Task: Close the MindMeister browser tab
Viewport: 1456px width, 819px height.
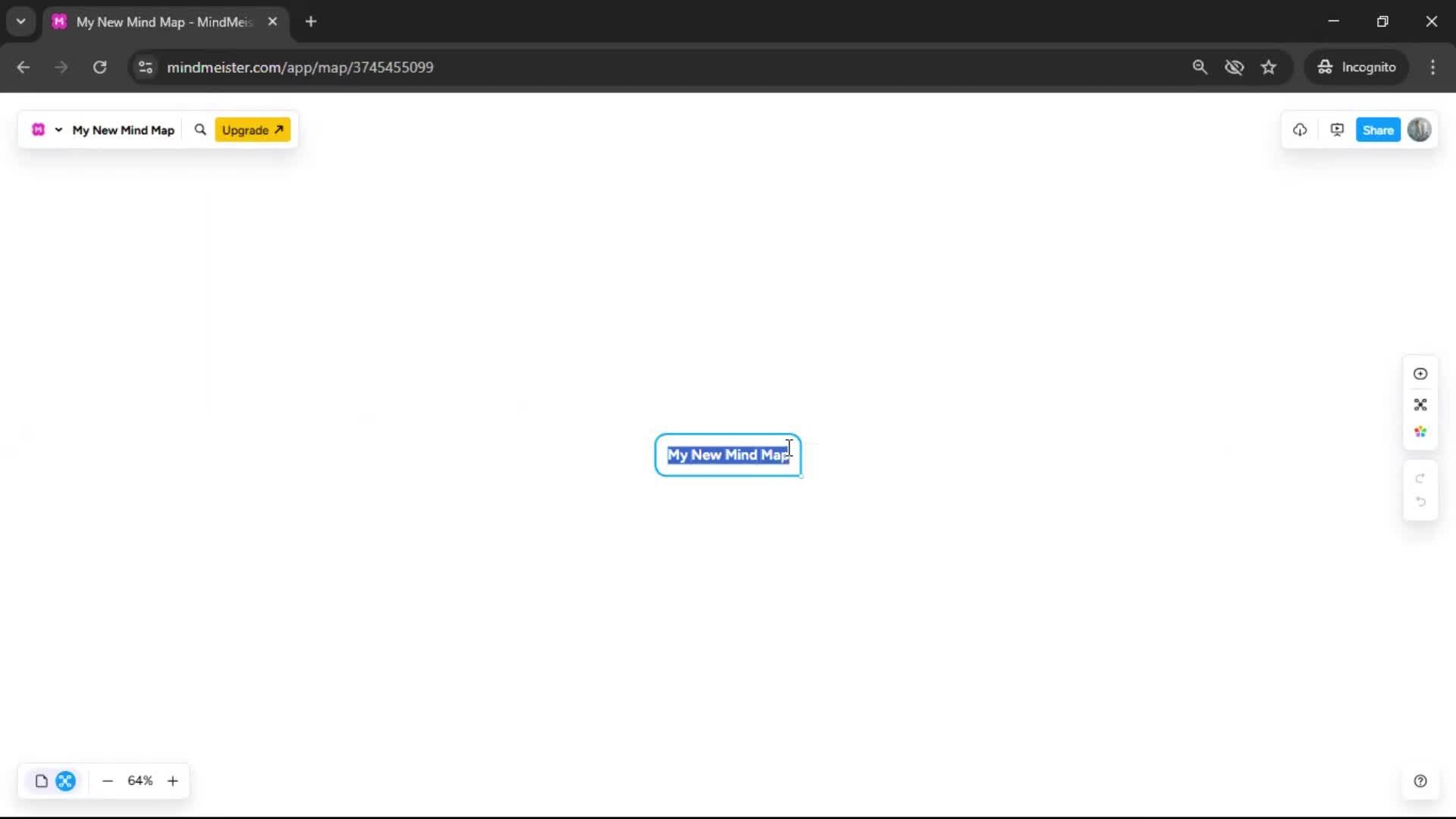Action: coord(272,21)
